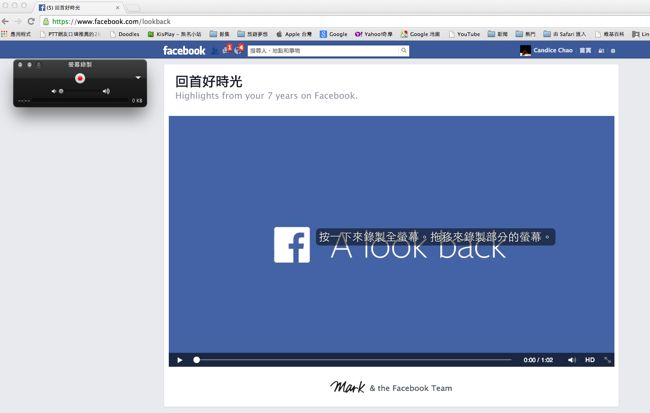Click the search magnifier icon
Image resolution: width=650 pixels, height=413 pixels.
pyautogui.click(x=404, y=50)
